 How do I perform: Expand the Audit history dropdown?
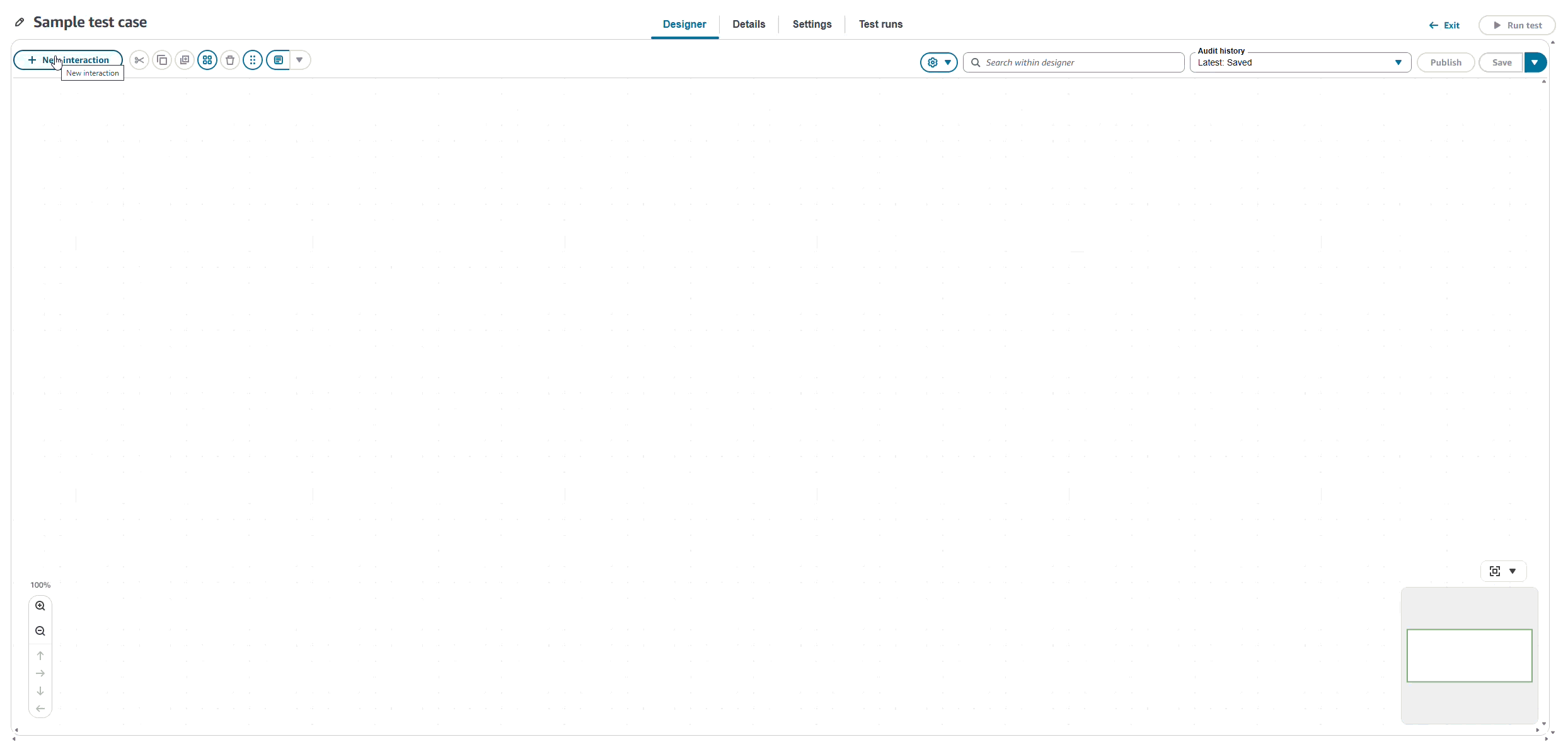[1398, 62]
